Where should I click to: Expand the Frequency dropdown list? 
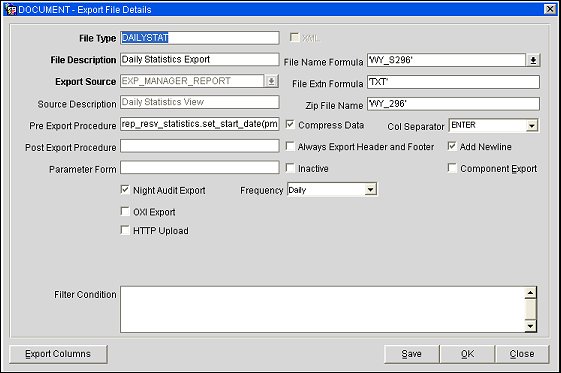click(x=371, y=190)
